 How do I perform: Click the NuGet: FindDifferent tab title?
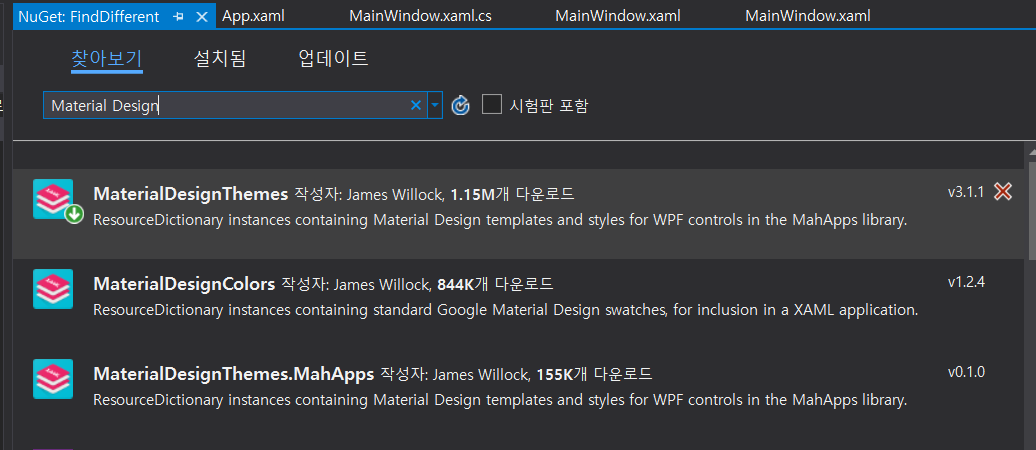pyautogui.click(x=89, y=17)
